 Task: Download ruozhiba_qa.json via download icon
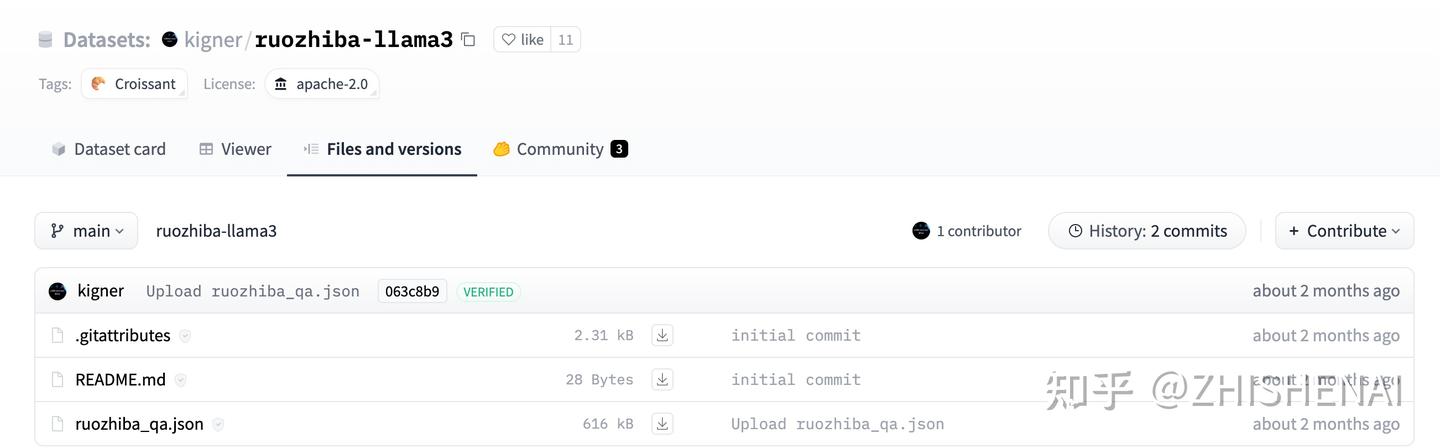pyautogui.click(x=662, y=423)
